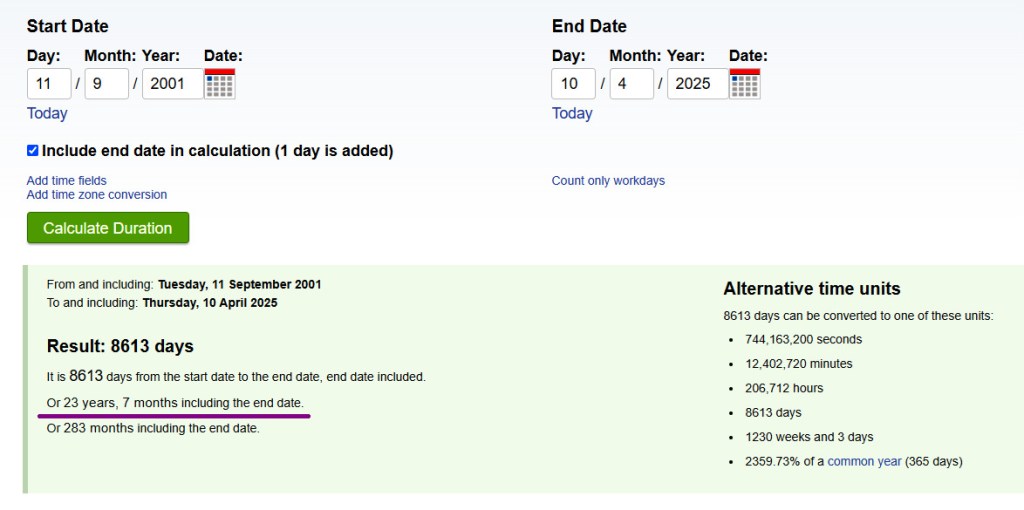
Task: Click the Calculate Duration button
Action: click(x=108, y=228)
